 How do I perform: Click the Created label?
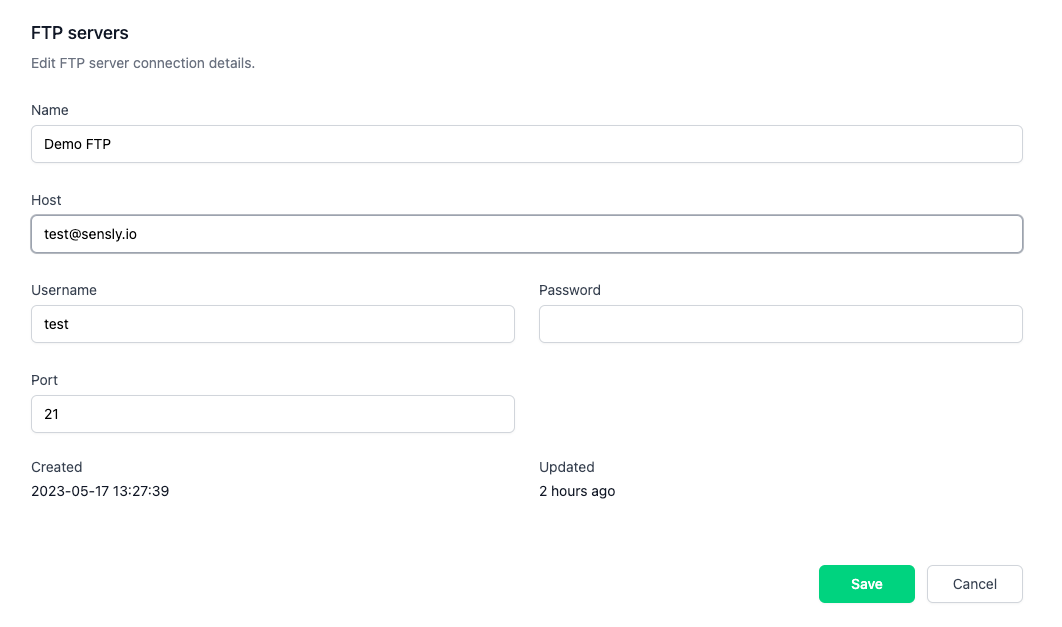57,467
